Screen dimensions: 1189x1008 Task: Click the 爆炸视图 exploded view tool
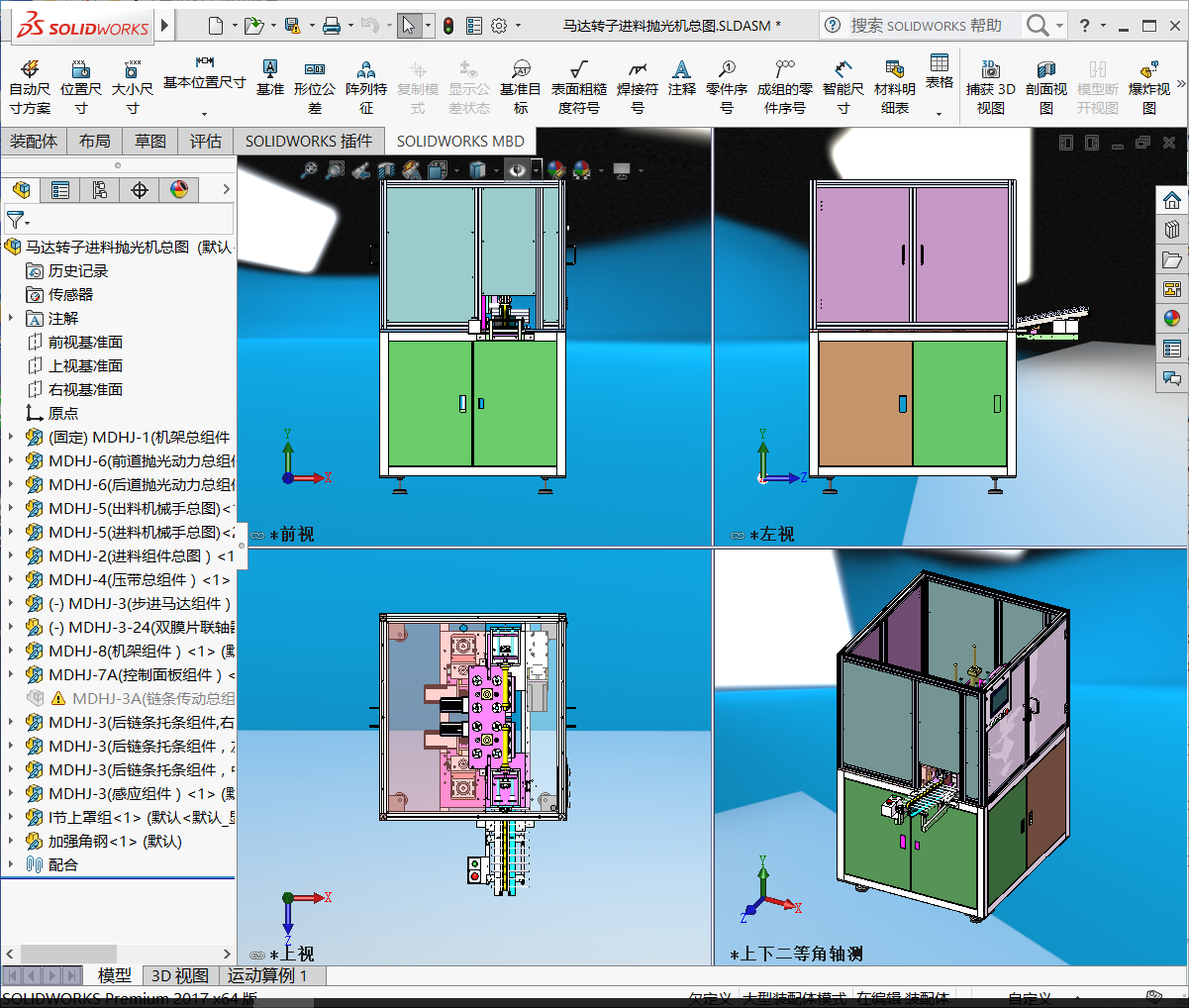point(1149,86)
